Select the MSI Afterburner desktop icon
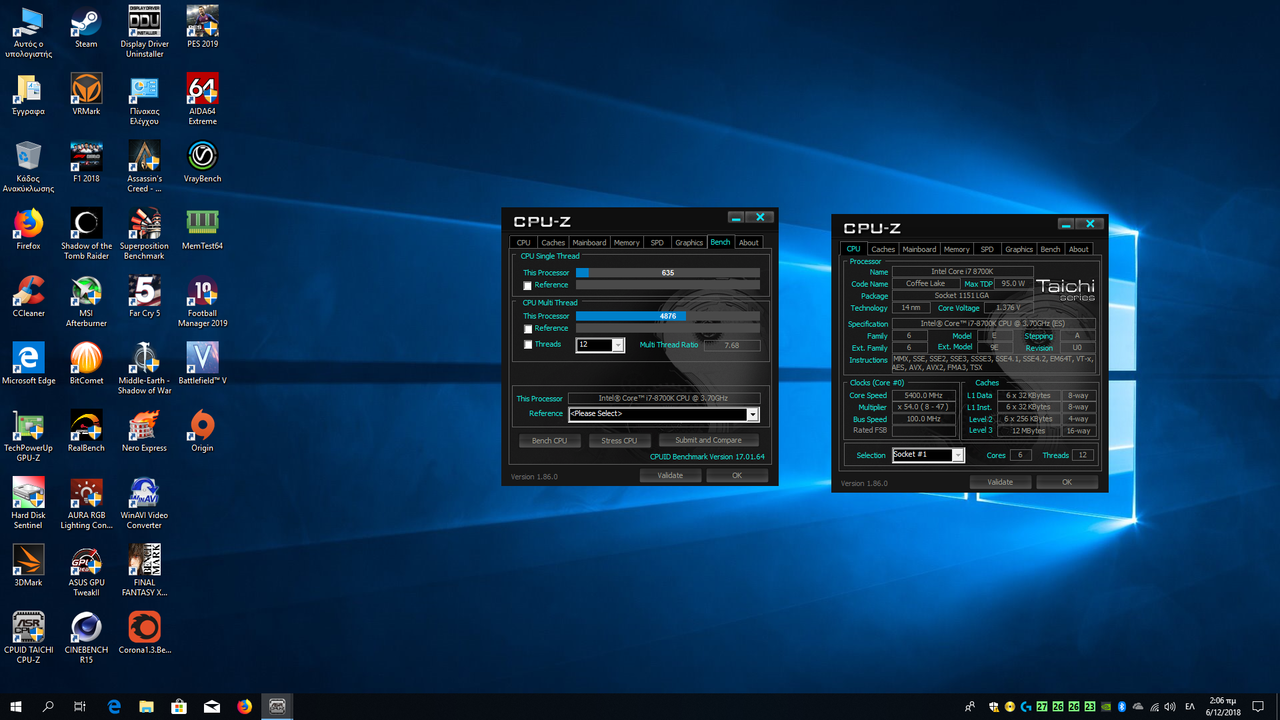1280x720 pixels. [x=86, y=300]
